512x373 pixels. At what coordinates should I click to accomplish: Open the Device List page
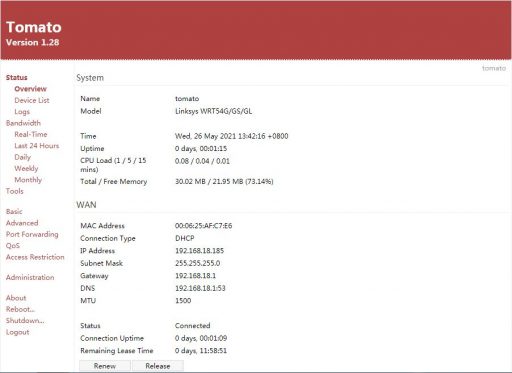pyautogui.click(x=32, y=100)
